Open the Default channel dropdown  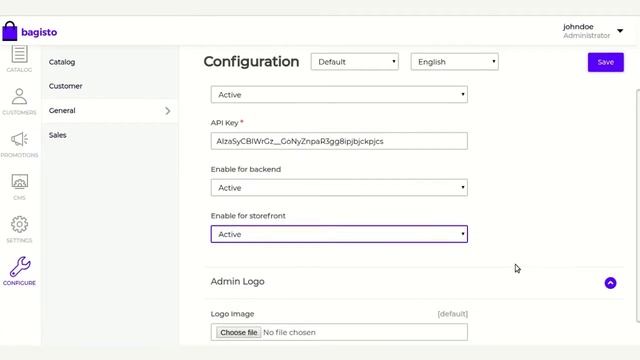click(x=354, y=62)
